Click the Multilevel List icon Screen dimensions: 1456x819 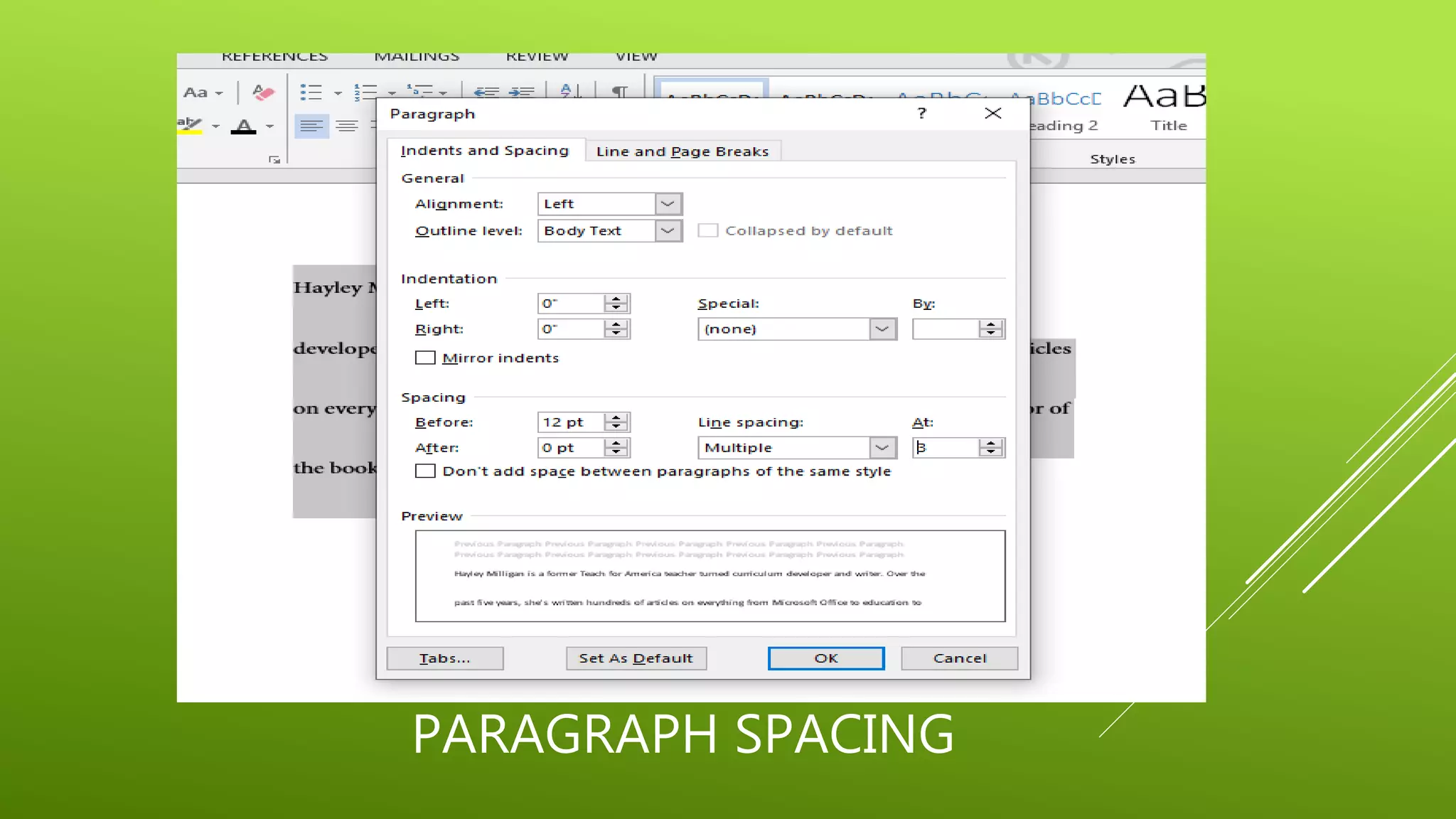point(419,92)
